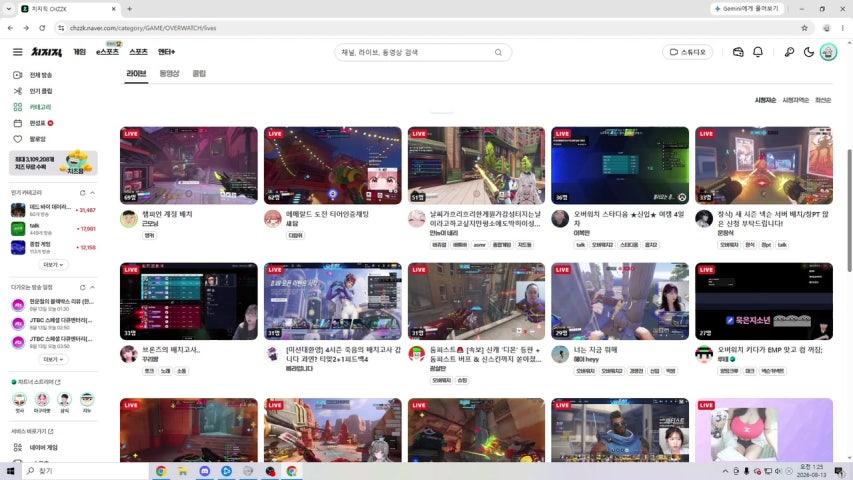The image size is (853, 480).
Task: Switch to the 라이브 tab
Action: tap(136, 73)
